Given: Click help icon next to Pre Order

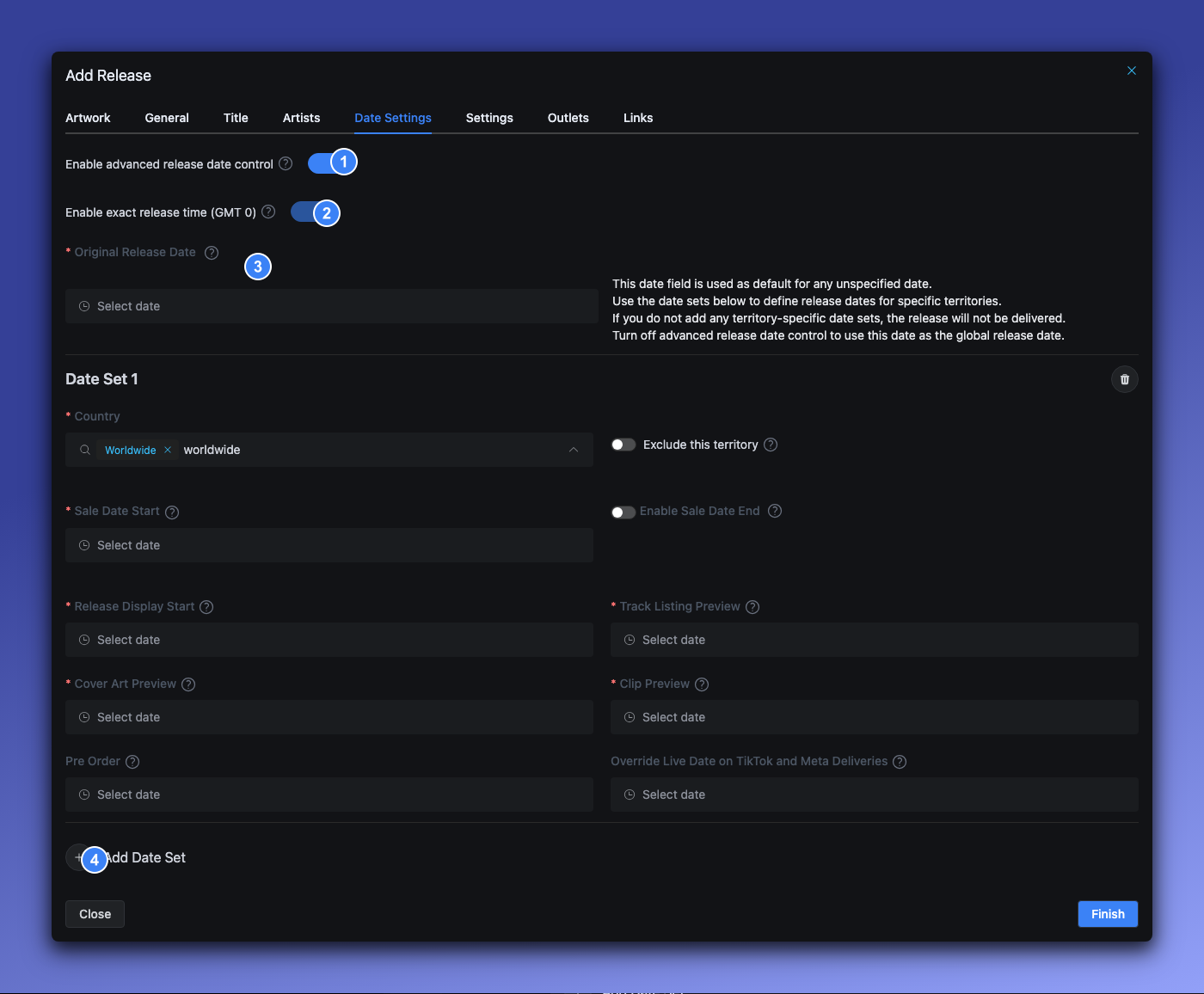Looking at the screenshot, I should (132, 762).
